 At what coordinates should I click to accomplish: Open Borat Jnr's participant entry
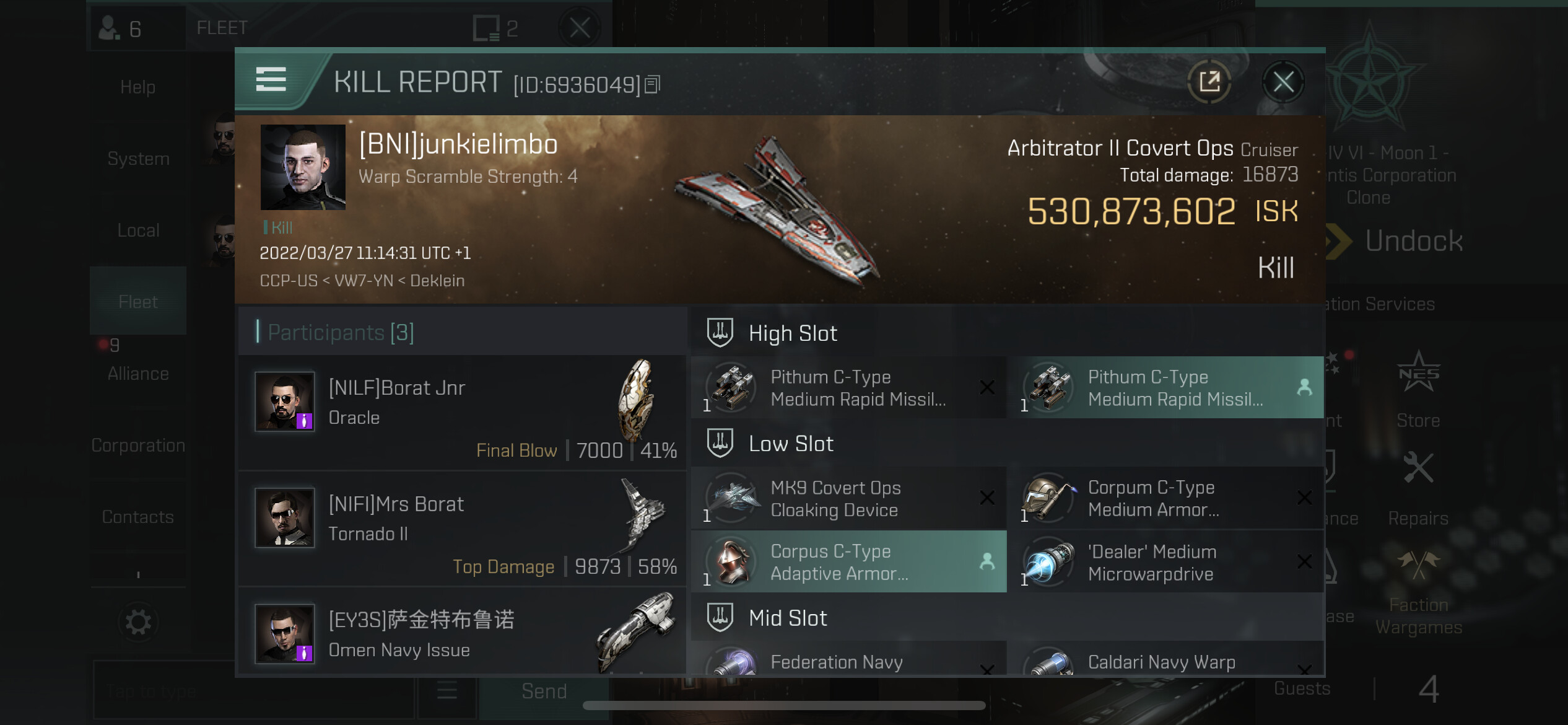(463, 413)
